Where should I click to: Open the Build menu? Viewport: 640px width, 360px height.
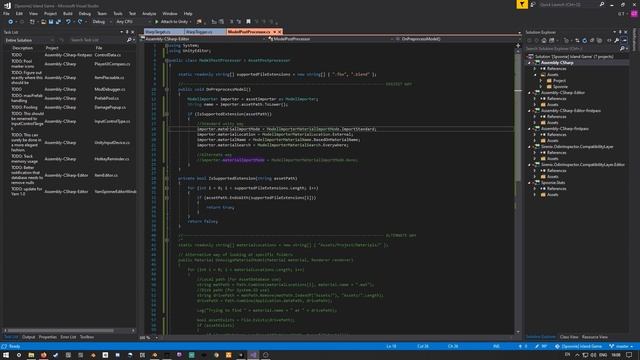(68, 13)
